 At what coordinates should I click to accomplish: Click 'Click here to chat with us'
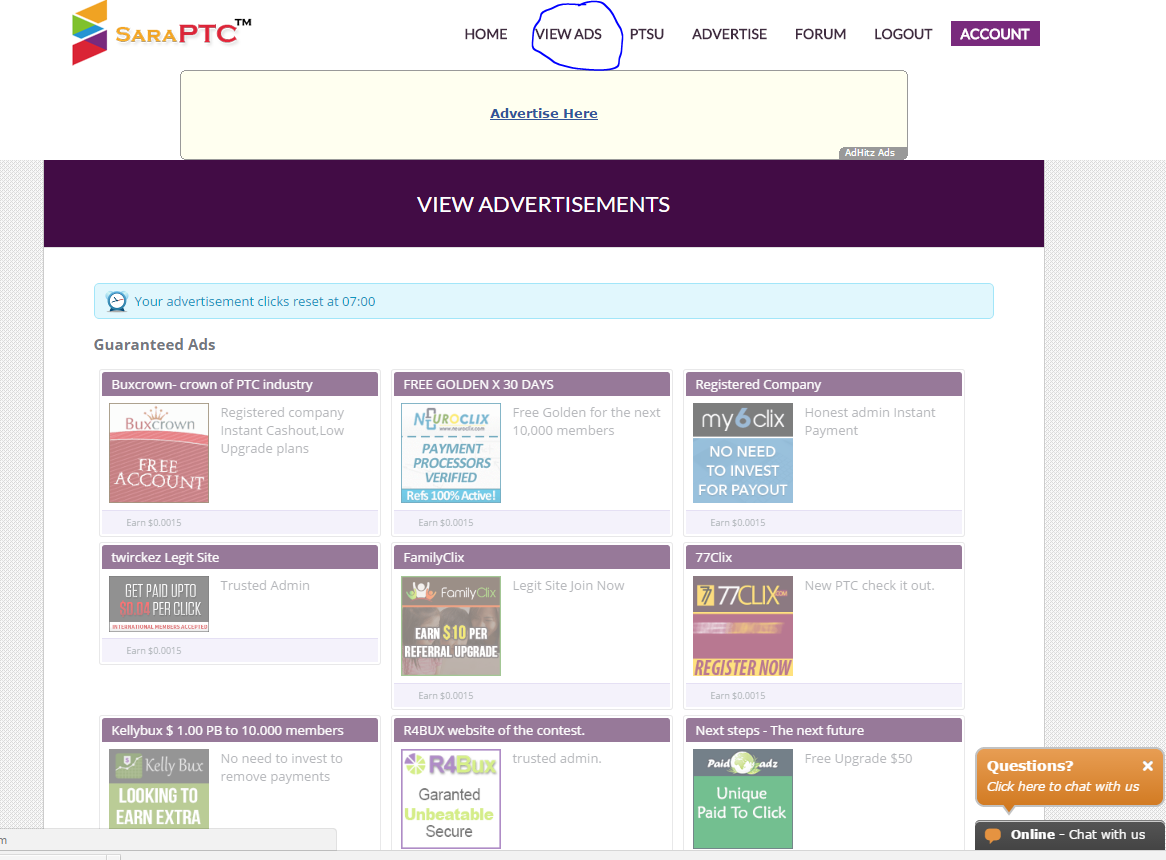coord(1063,786)
